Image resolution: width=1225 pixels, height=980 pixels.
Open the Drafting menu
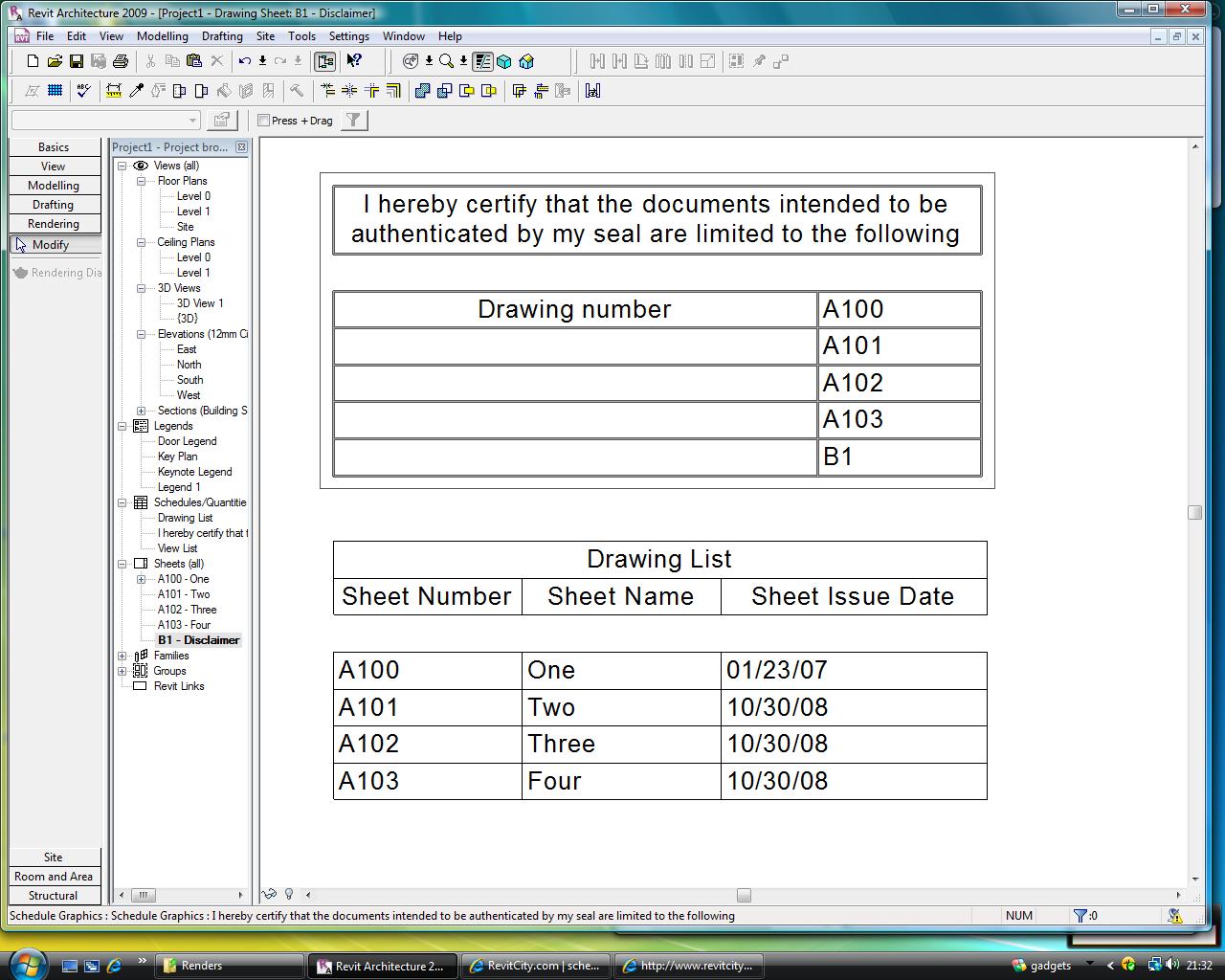click(x=222, y=36)
